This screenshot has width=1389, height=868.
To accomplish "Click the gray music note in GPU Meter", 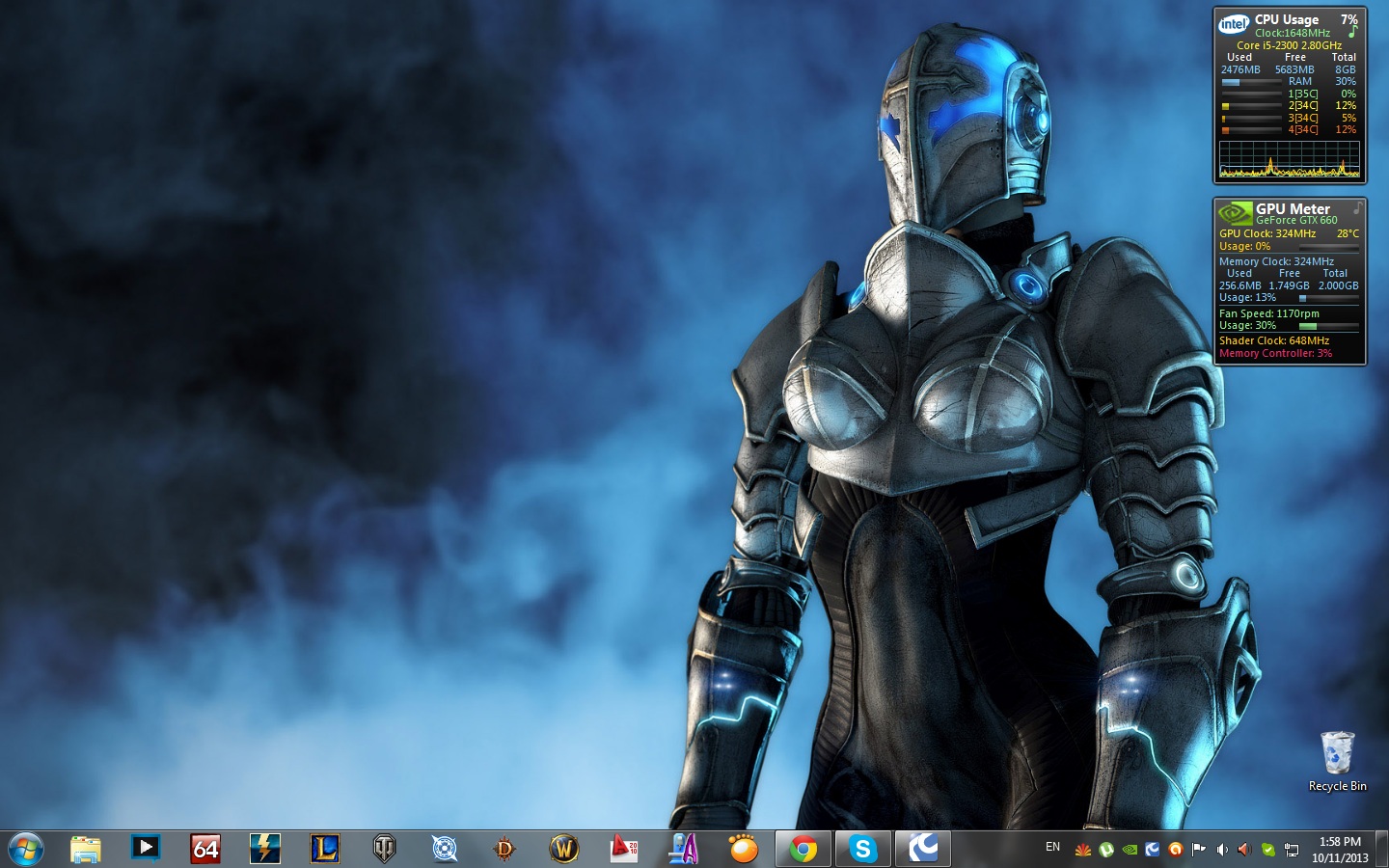I will tap(1357, 207).
